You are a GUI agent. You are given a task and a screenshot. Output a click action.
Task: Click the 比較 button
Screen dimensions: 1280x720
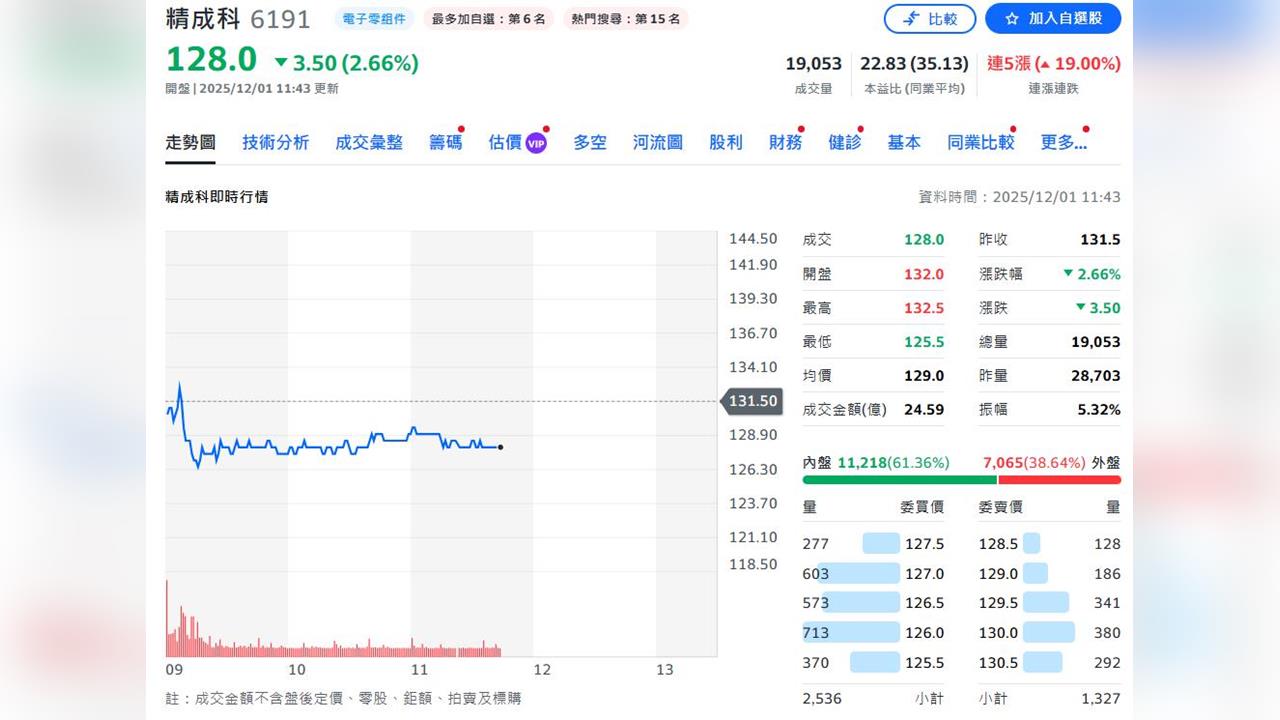pos(929,18)
